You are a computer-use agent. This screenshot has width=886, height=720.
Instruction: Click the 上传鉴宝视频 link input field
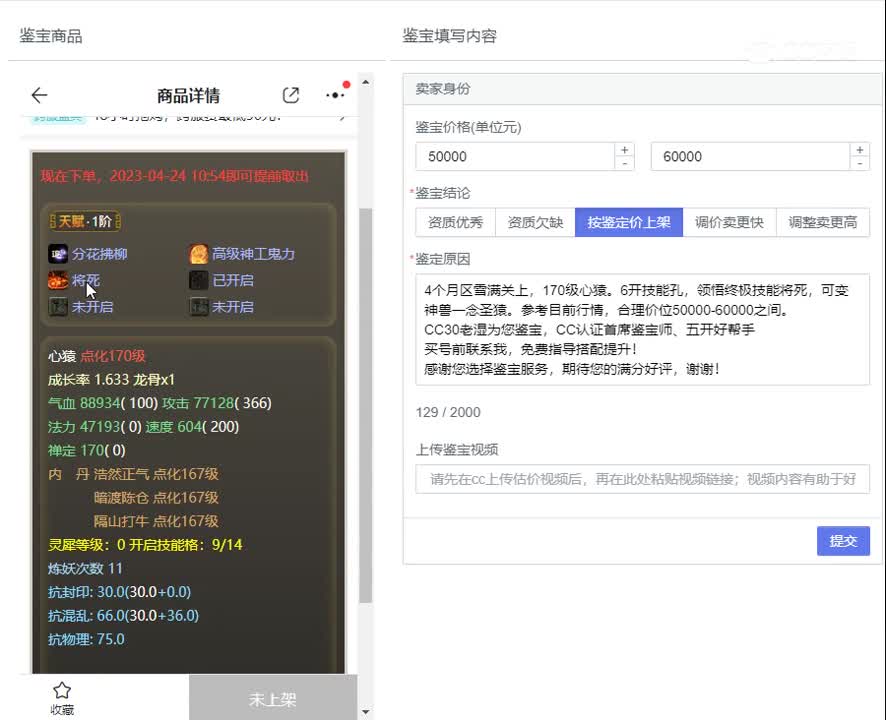pos(642,479)
